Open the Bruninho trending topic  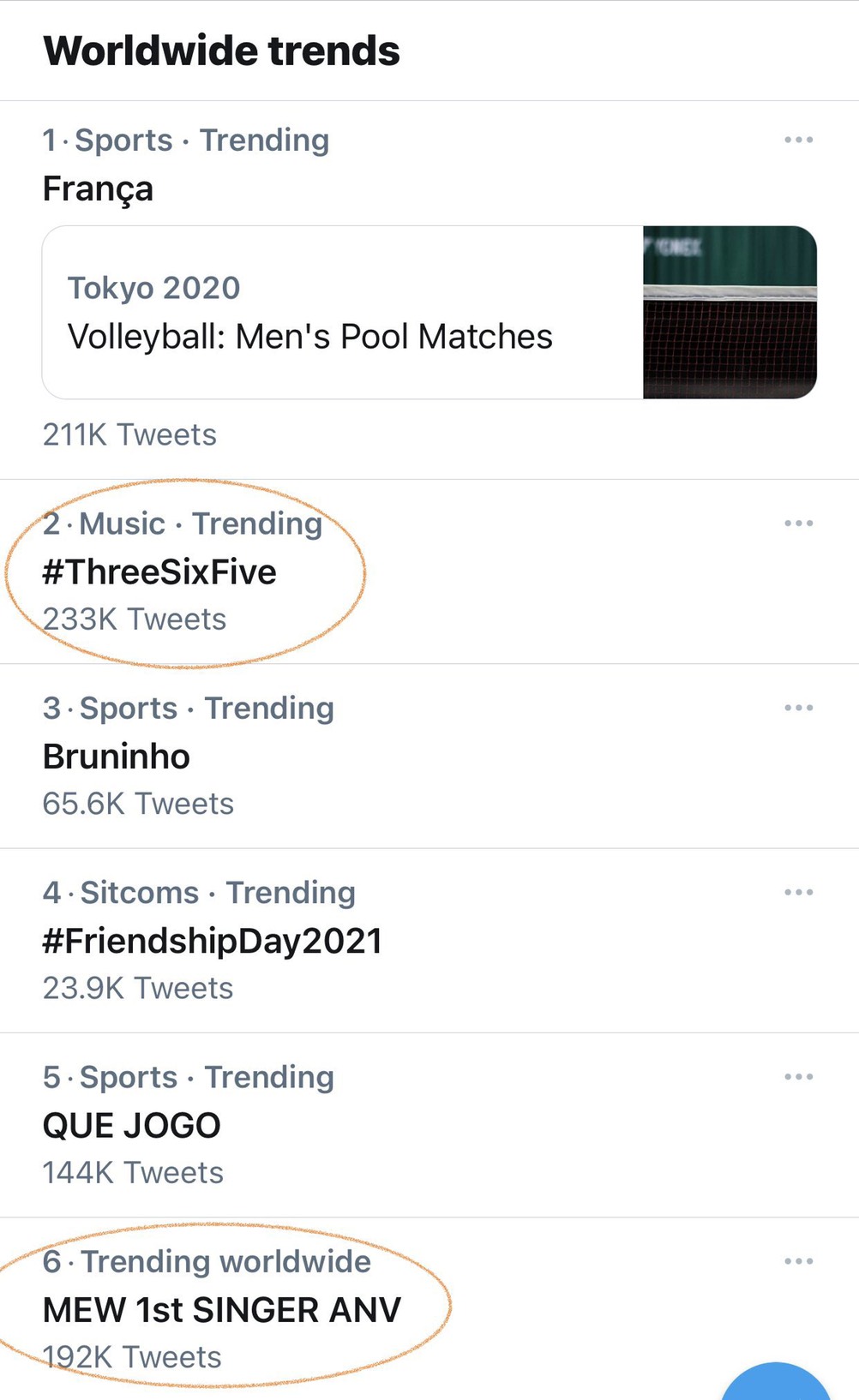pos(117,757)
